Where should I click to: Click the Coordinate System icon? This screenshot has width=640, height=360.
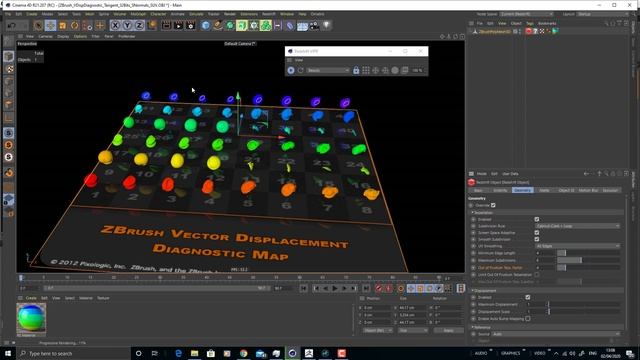(152, 26)
